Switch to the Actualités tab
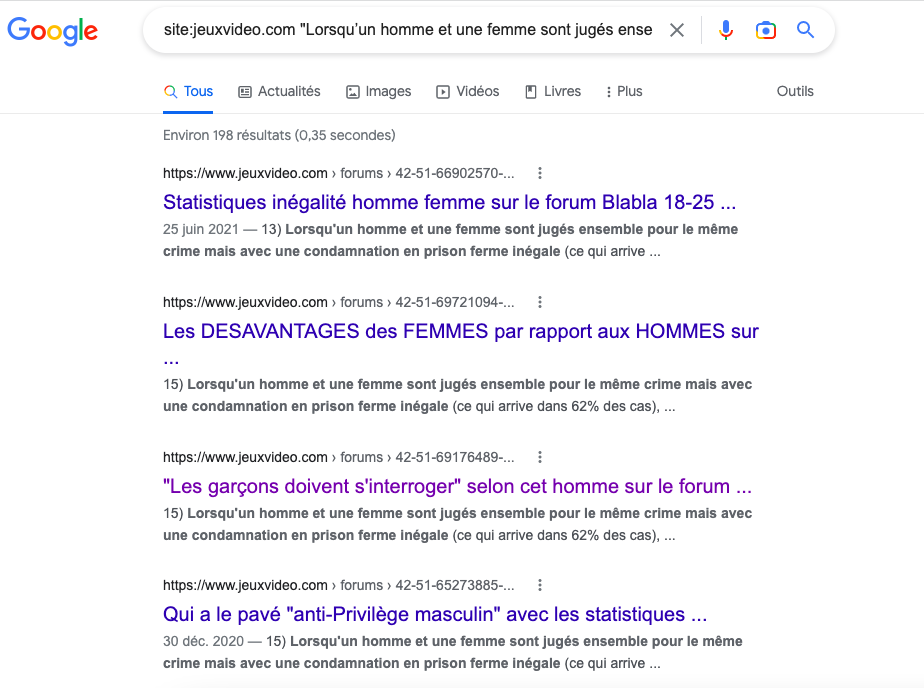The width and height of the screenshot is (924, 688). click(279, 91)
